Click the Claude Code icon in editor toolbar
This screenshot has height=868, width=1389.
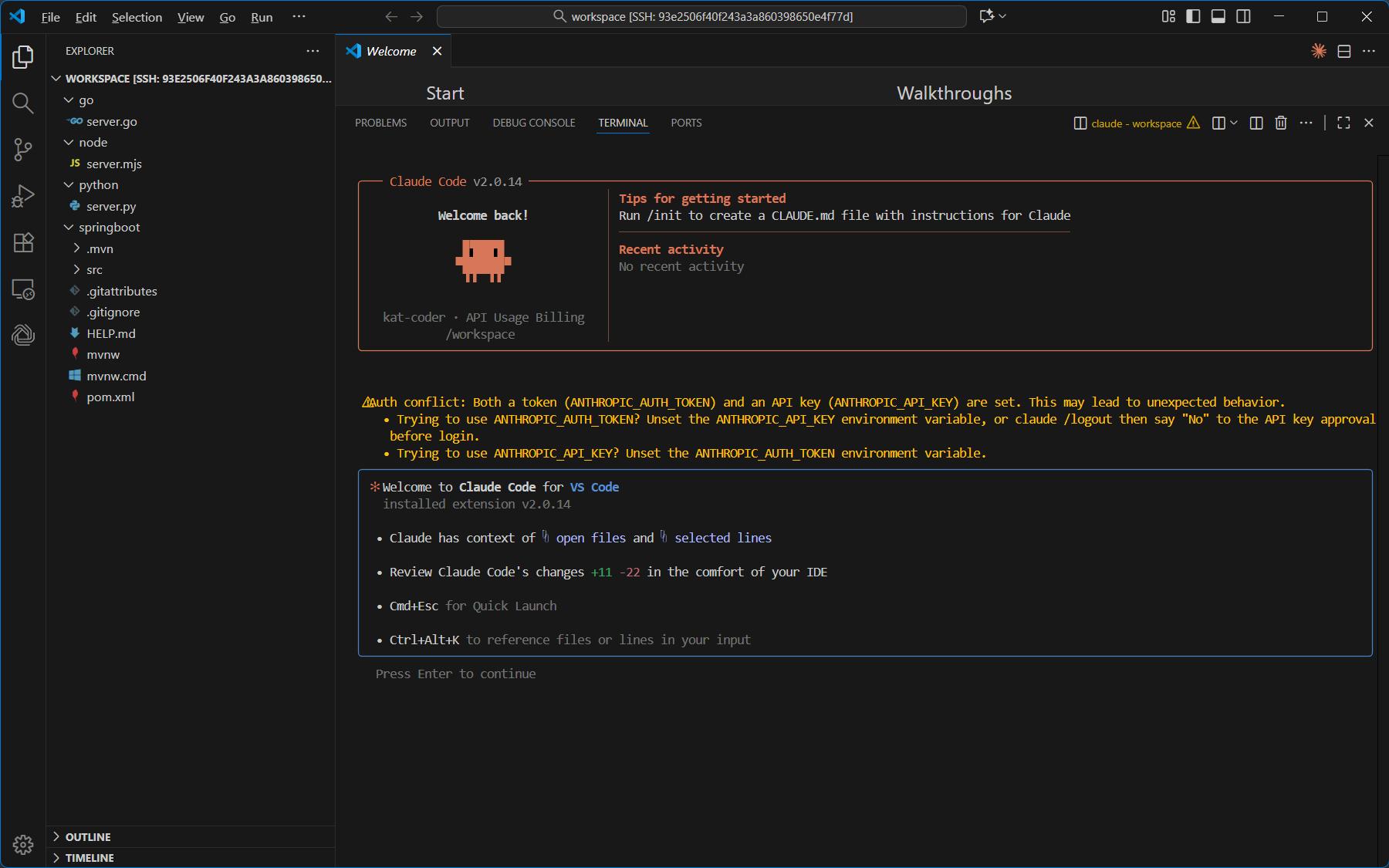tap(1319, 51)
